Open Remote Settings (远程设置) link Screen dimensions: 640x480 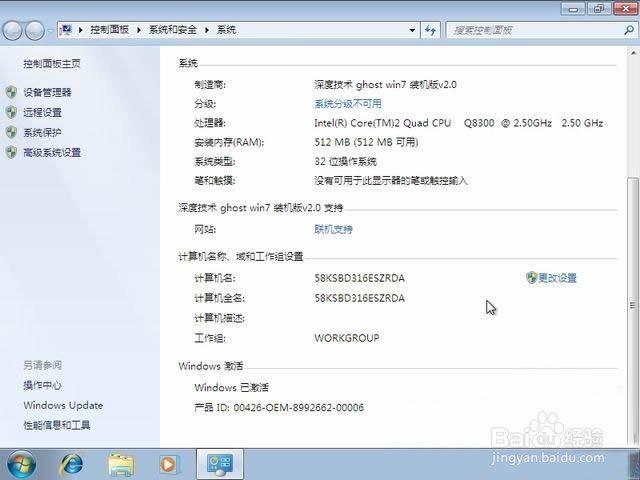coord(42,112)
